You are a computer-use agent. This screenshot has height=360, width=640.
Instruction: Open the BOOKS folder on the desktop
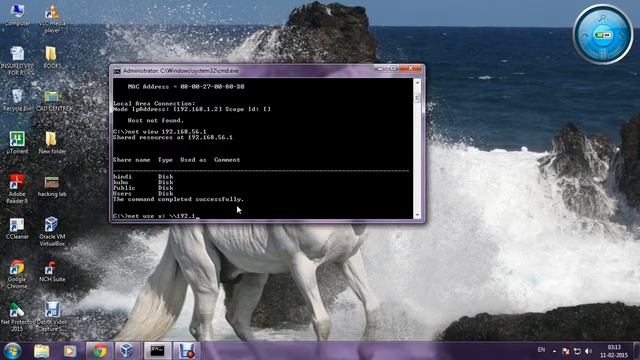click(51, 57)
